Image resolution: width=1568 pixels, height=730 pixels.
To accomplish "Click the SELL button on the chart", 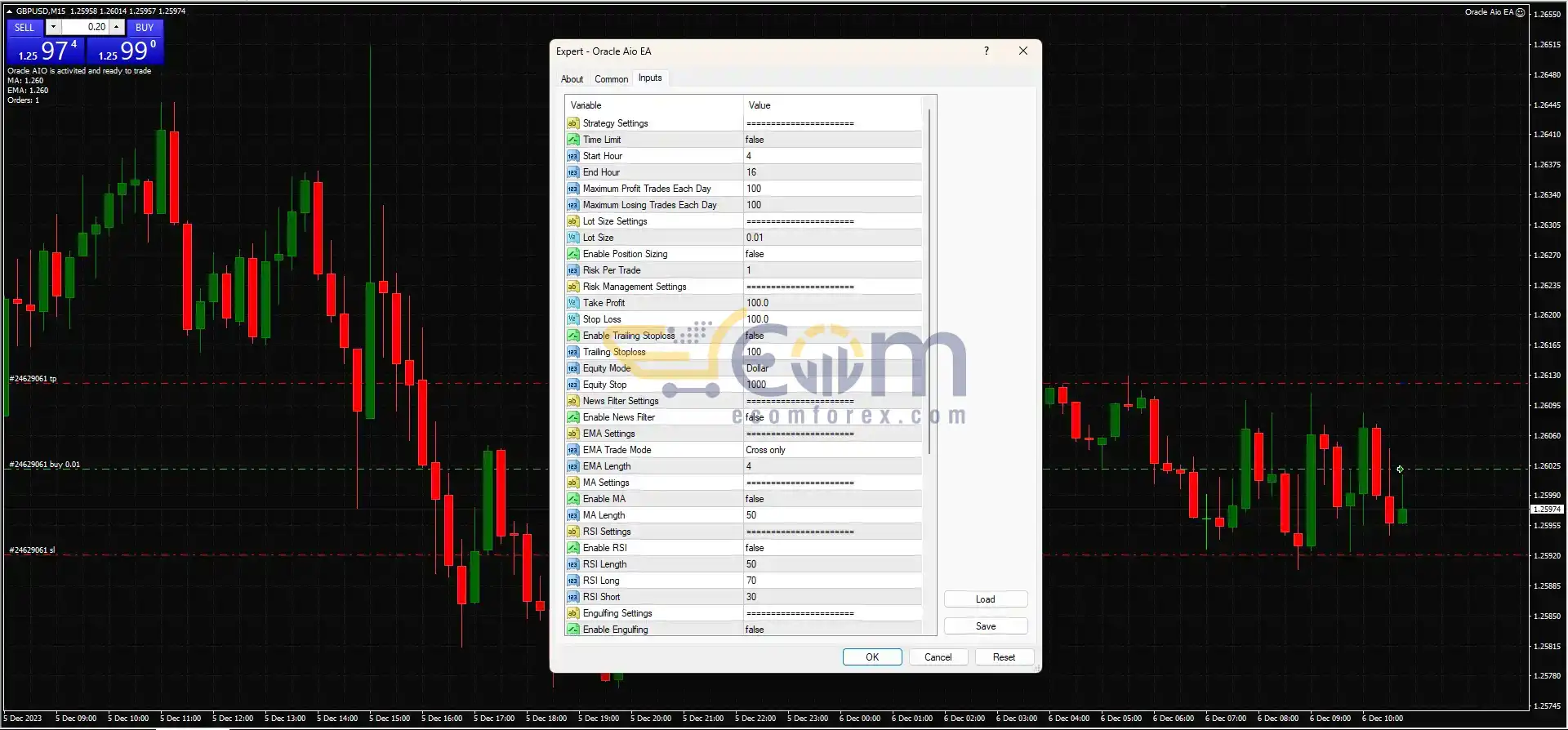I will point(24,27).
